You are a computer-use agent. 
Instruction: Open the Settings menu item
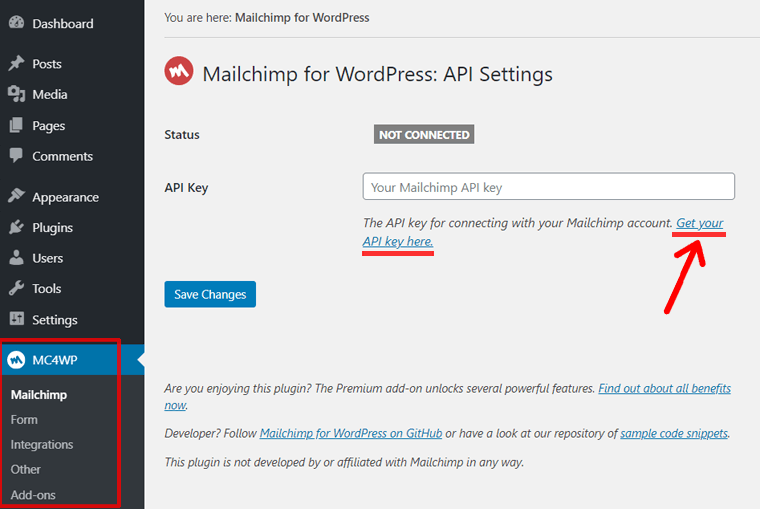coord(55,319)
